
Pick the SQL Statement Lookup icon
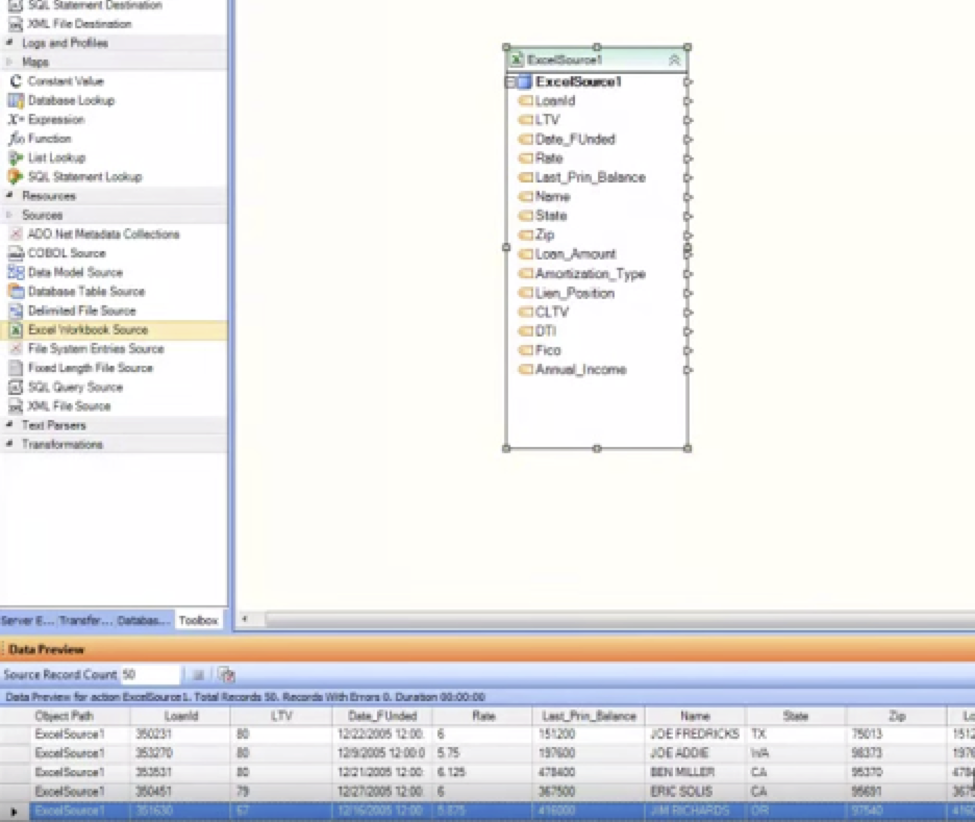coord(16,177)
